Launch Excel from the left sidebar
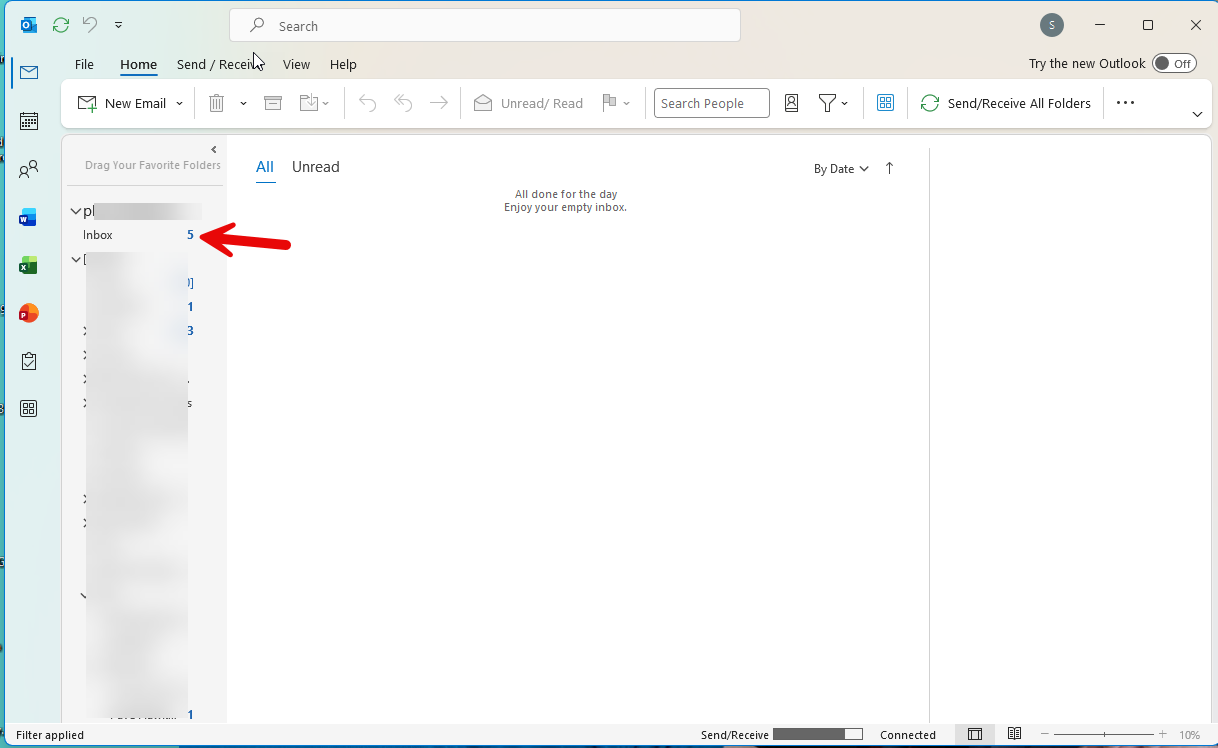The image size is (1218, 748). point(29,265)
